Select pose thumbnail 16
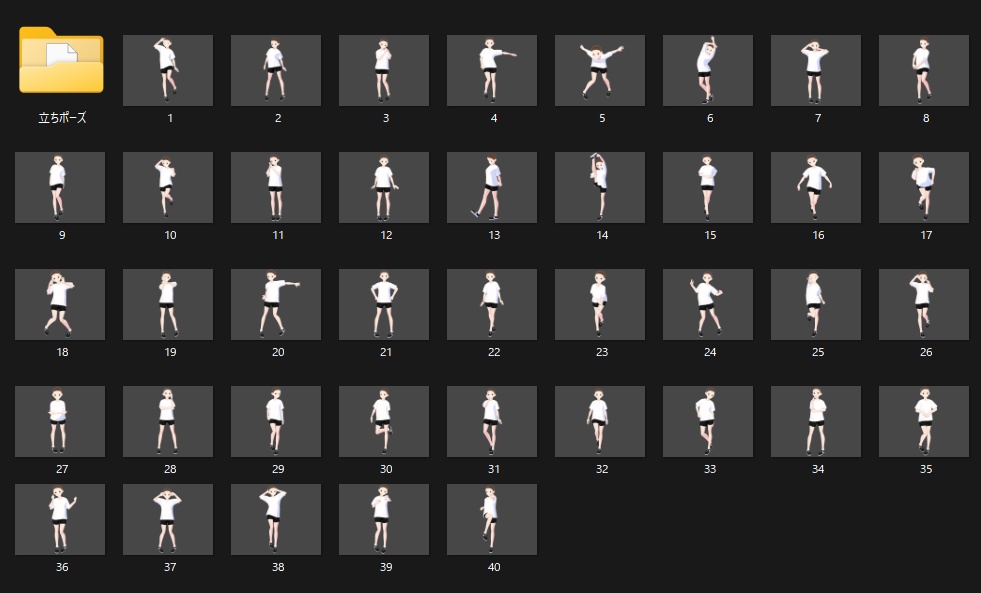Viewport: 981px width, 593px height. point(816,187)
